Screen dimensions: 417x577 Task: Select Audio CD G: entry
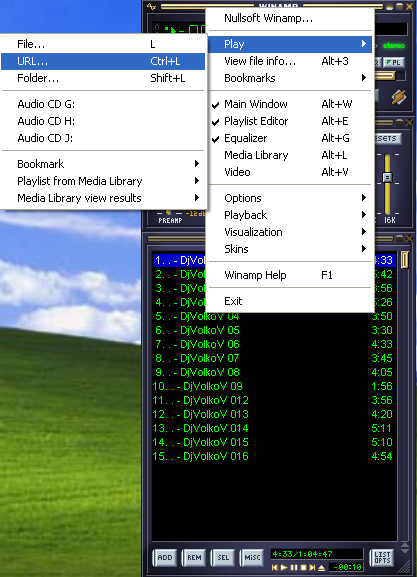103,104
